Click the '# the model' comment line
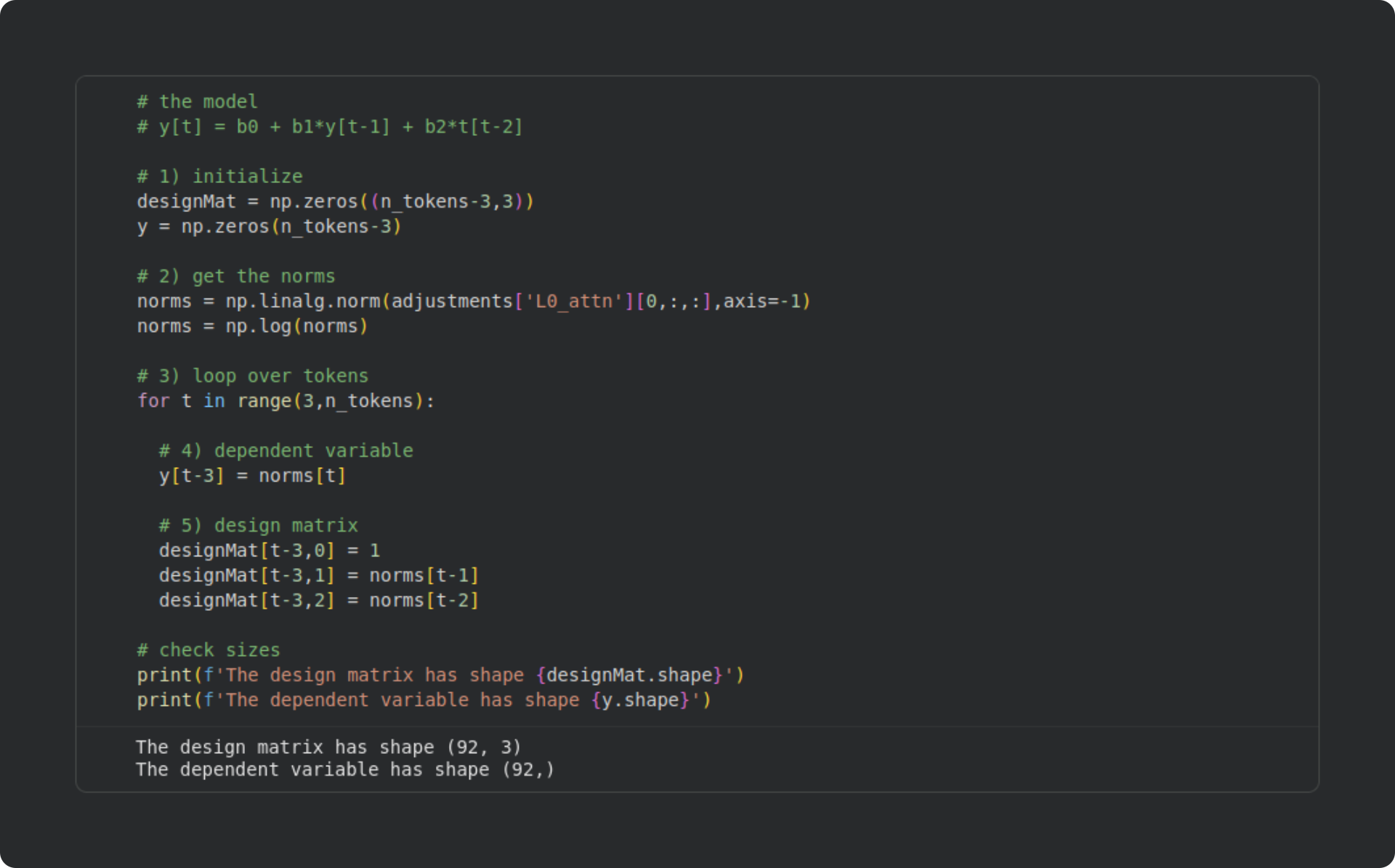This screenshot has height=868, width=1395. click(x=197, y=102)
